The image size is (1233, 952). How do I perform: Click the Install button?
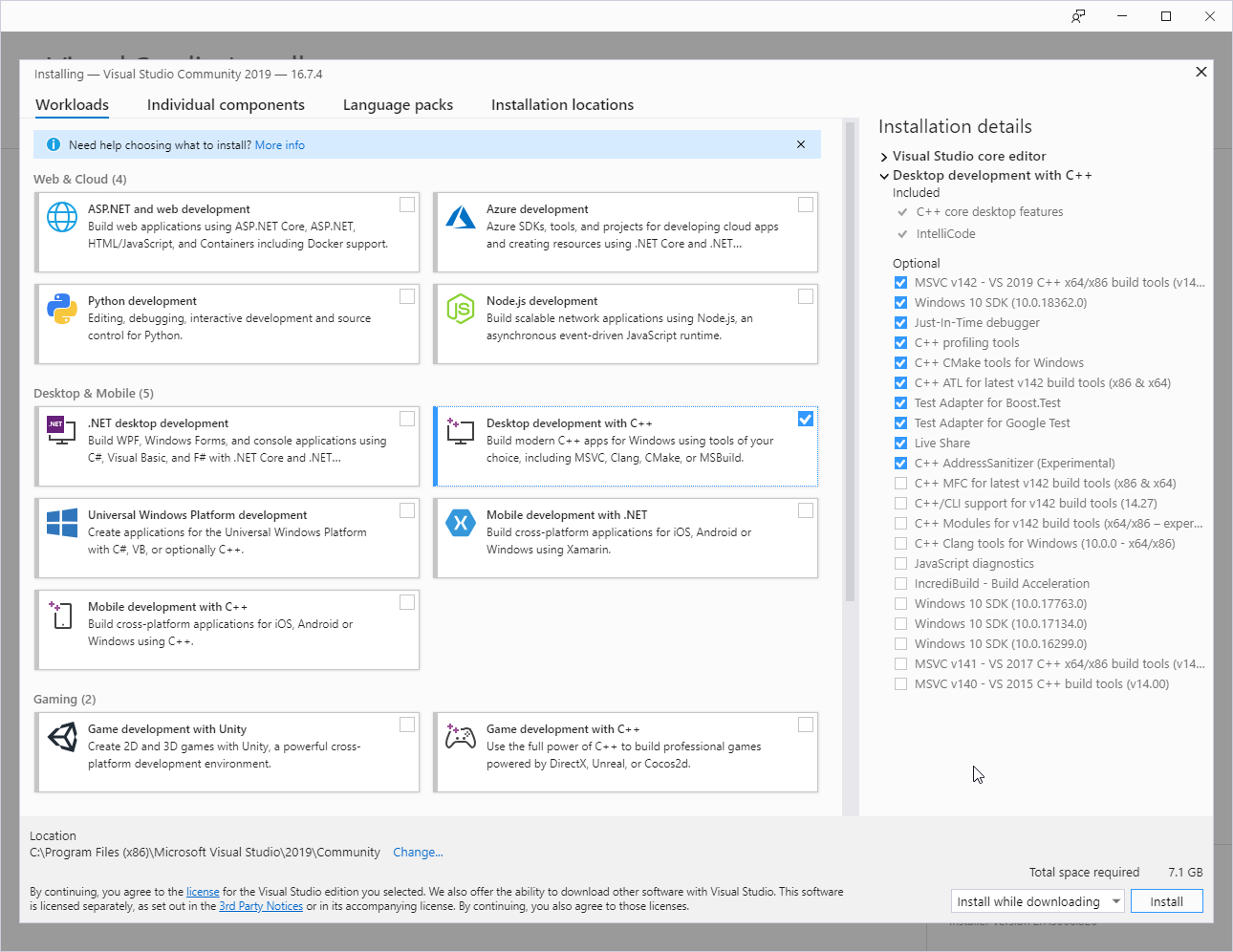(x=1166, y=901)
